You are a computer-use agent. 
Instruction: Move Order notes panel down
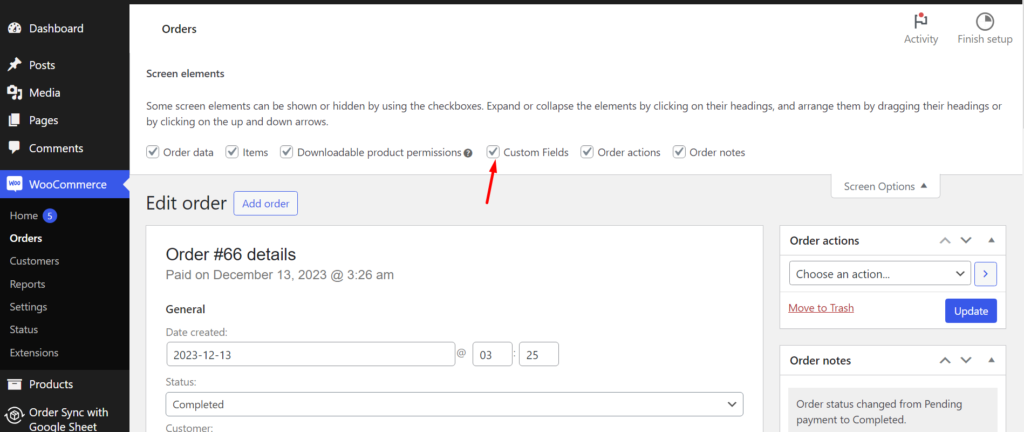pyautogui.click(x=966, y=360)
